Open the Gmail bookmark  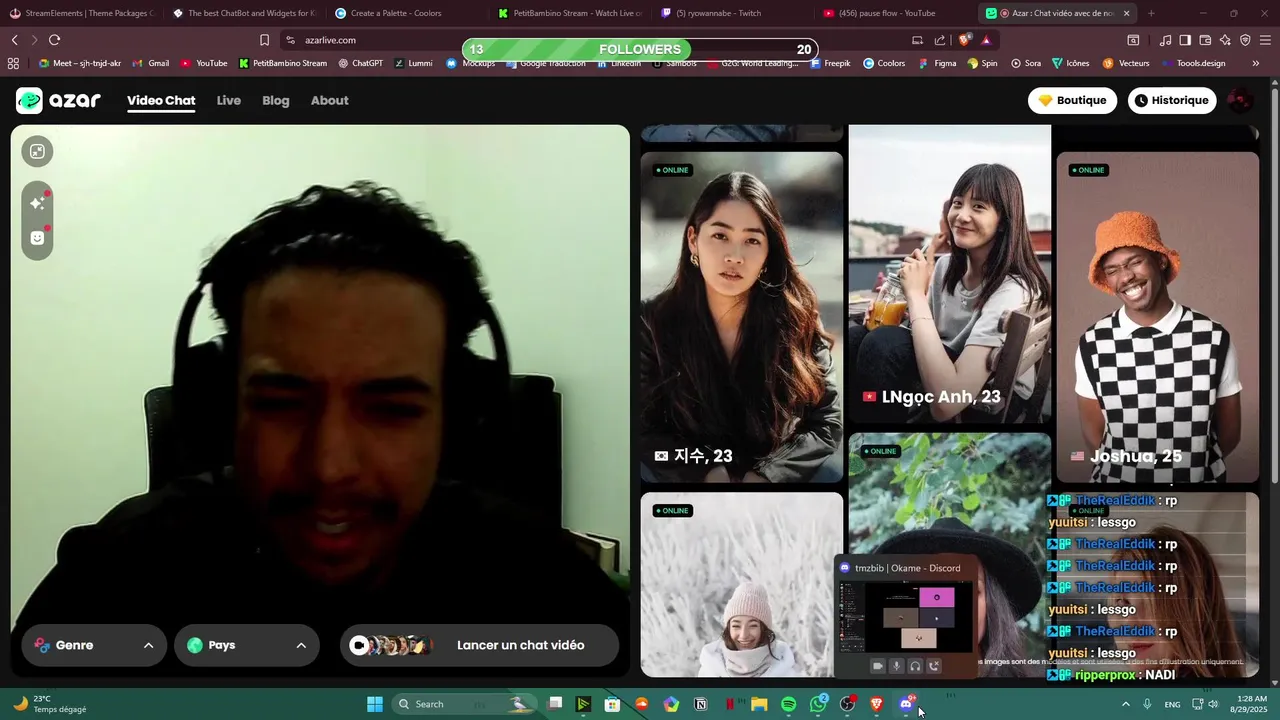click(x=150, y=63)
